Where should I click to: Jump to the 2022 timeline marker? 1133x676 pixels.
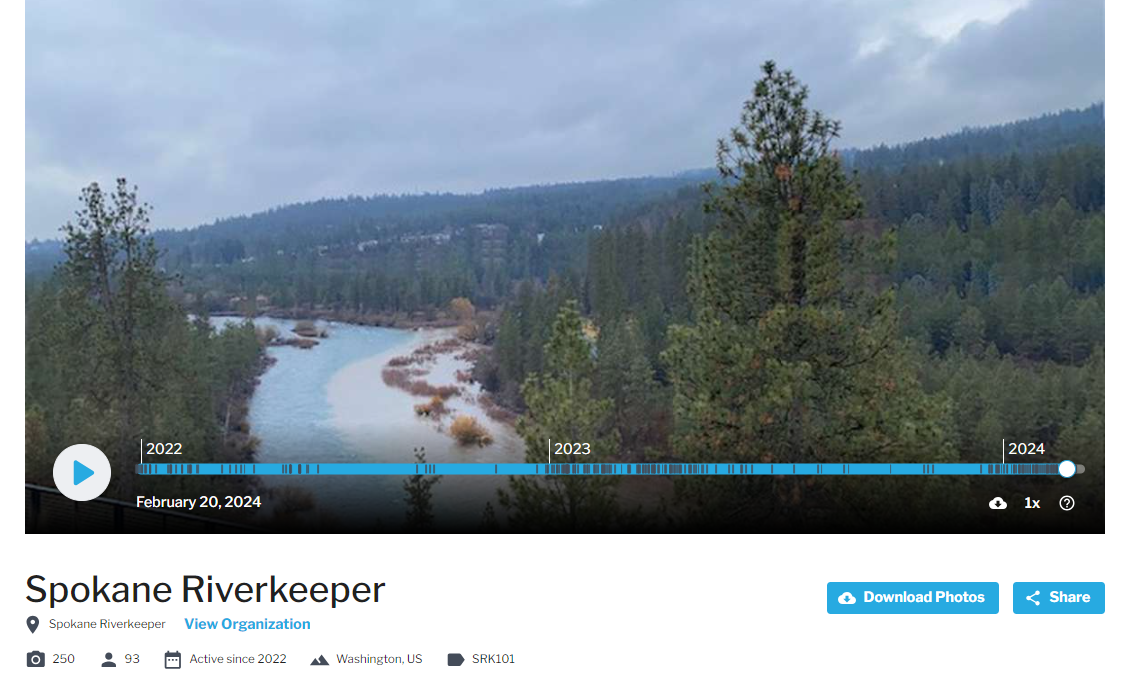tap(164, 448)
